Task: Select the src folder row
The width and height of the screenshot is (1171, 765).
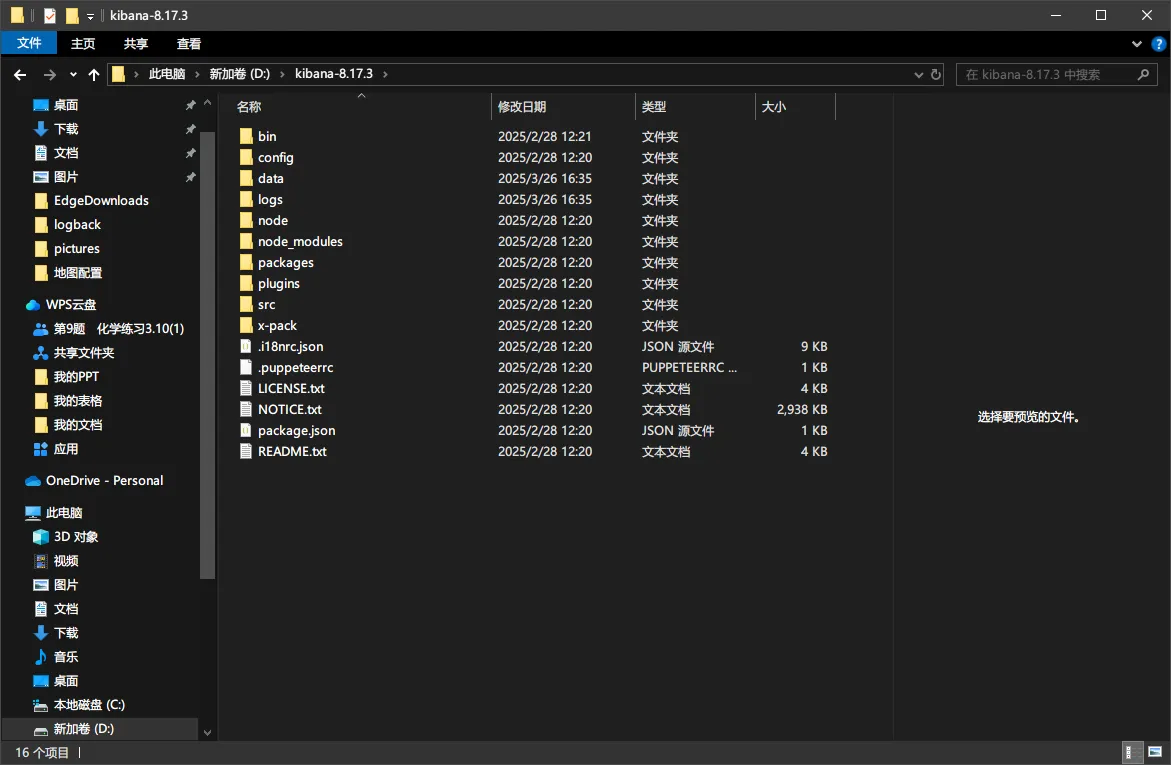Action: tap(534, 304)
